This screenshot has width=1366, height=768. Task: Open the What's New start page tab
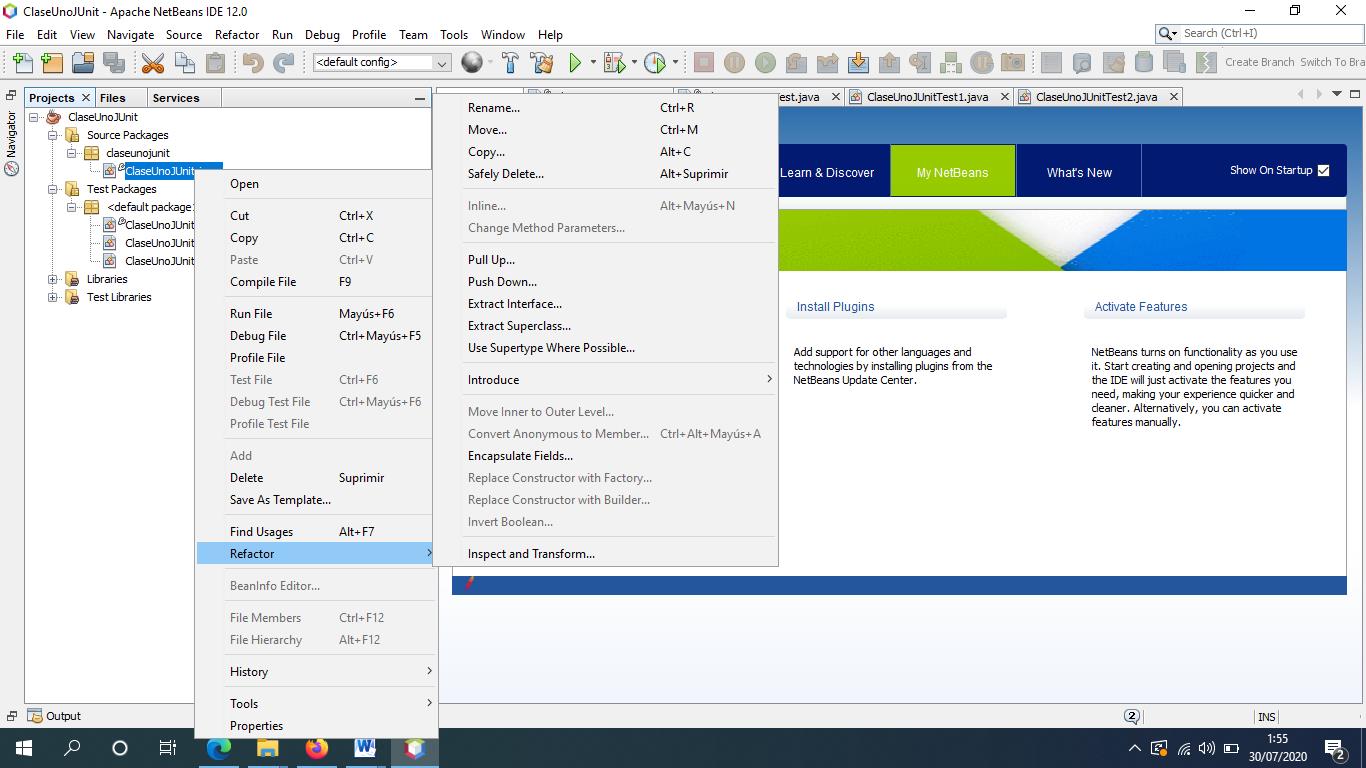click(x=1079, y=172)
